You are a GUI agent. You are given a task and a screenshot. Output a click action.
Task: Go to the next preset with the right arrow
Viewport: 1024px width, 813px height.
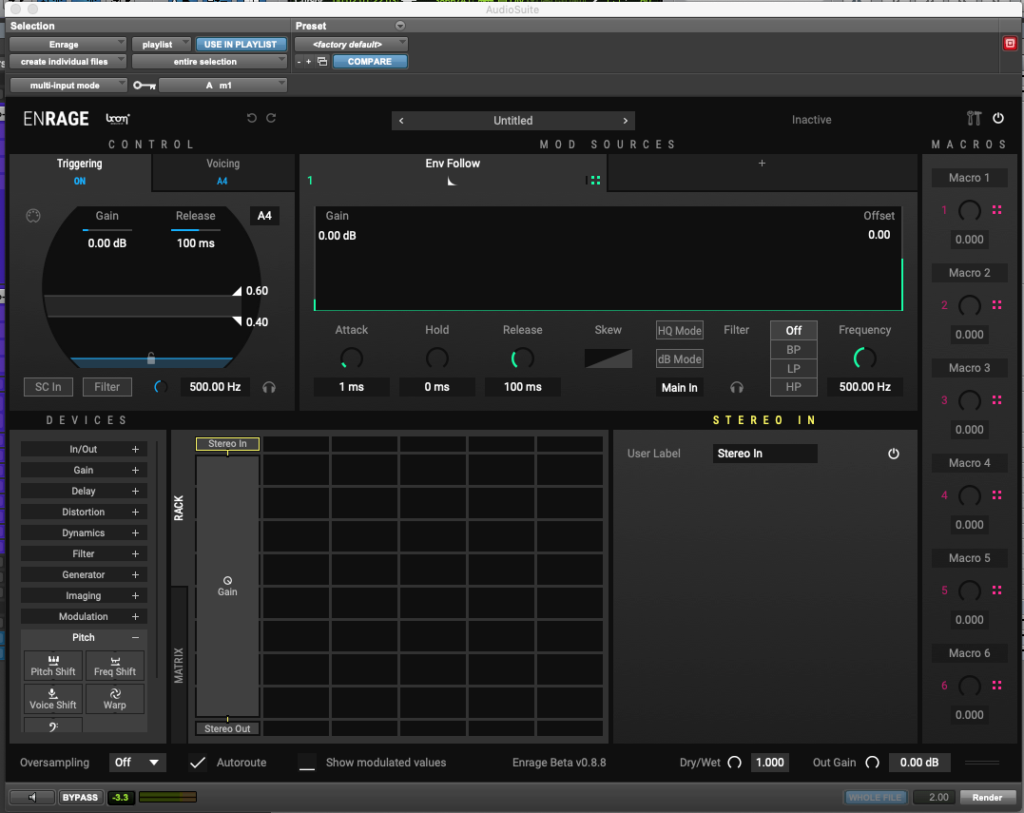point(625,121)
